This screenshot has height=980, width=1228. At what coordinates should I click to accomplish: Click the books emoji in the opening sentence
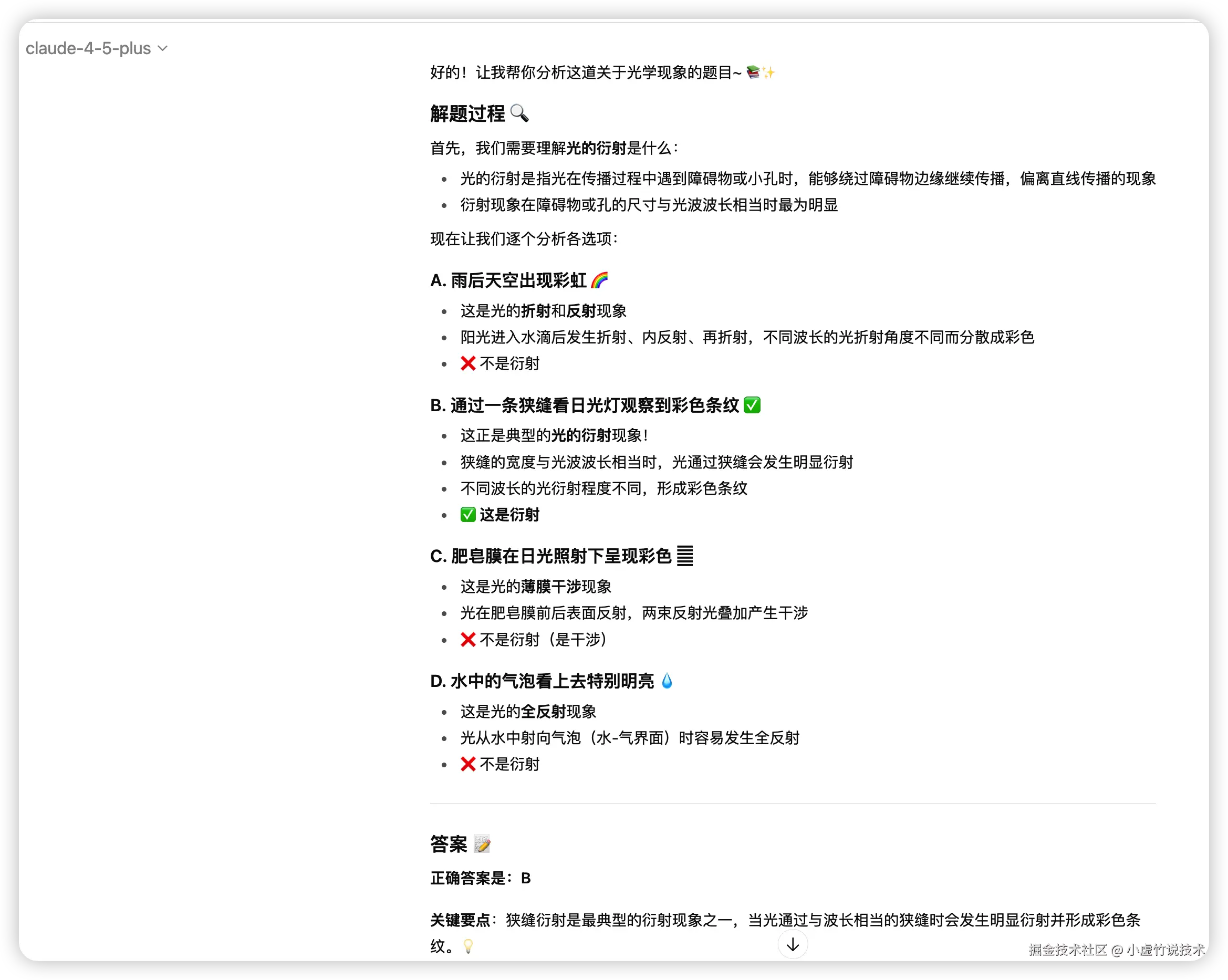click(x=754, y=72)
